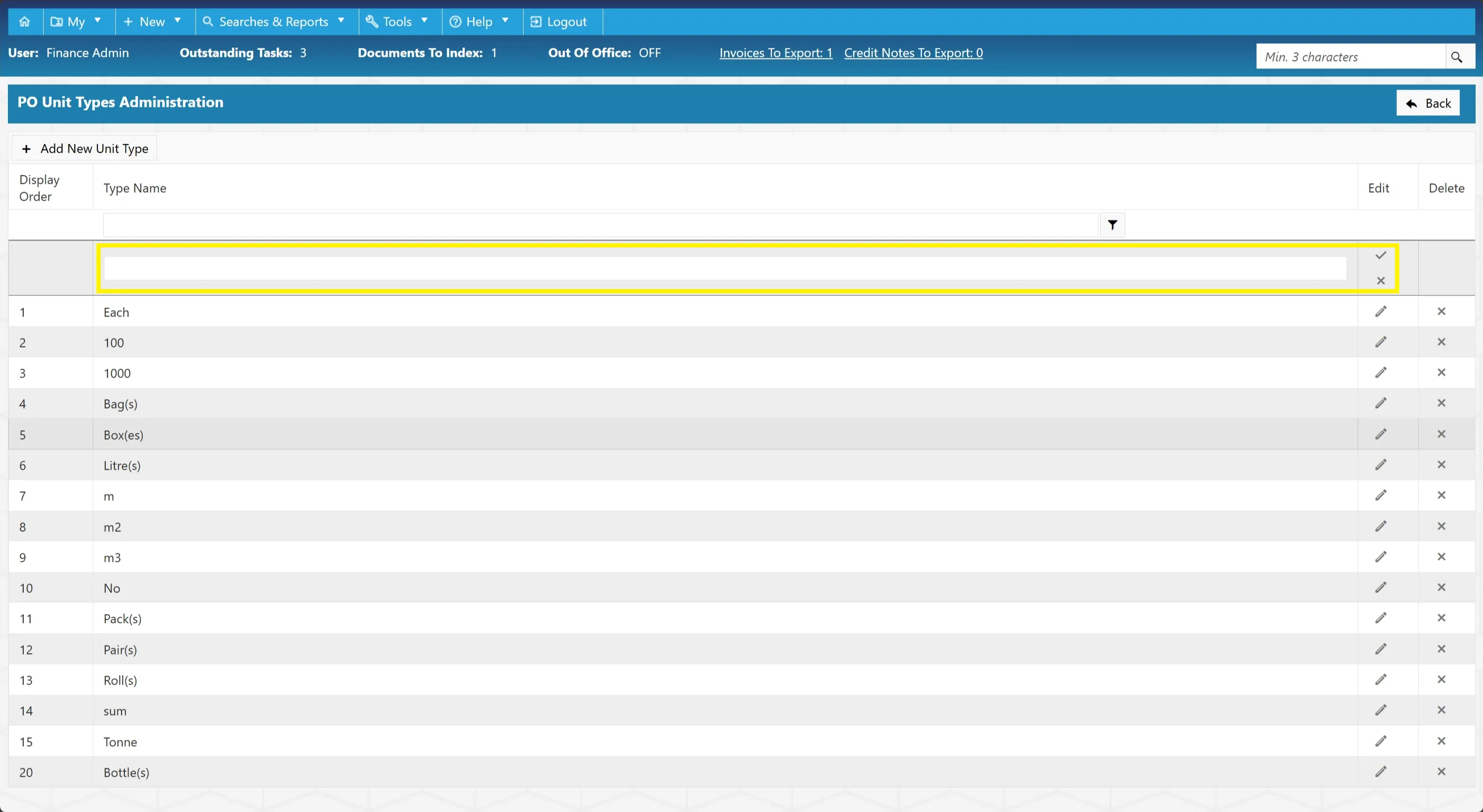Click Add New Unit Type
Screen dimensions: 1483x812
(x=85, y=148)
